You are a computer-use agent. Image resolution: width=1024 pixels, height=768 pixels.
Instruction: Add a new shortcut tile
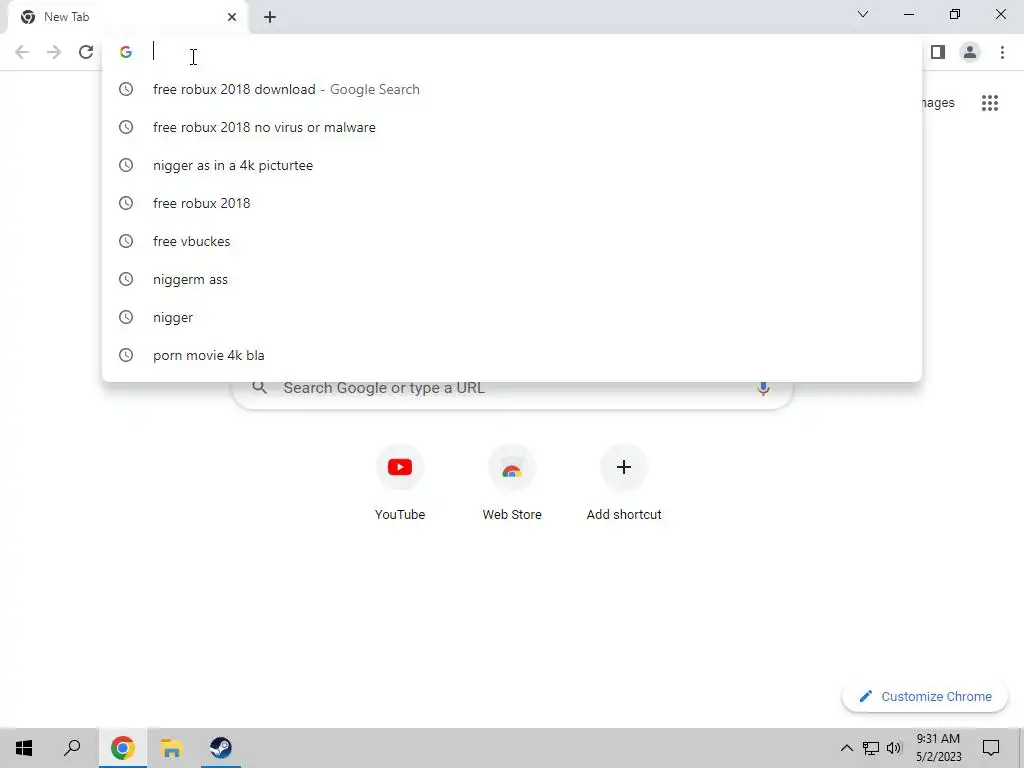[624, 483]
